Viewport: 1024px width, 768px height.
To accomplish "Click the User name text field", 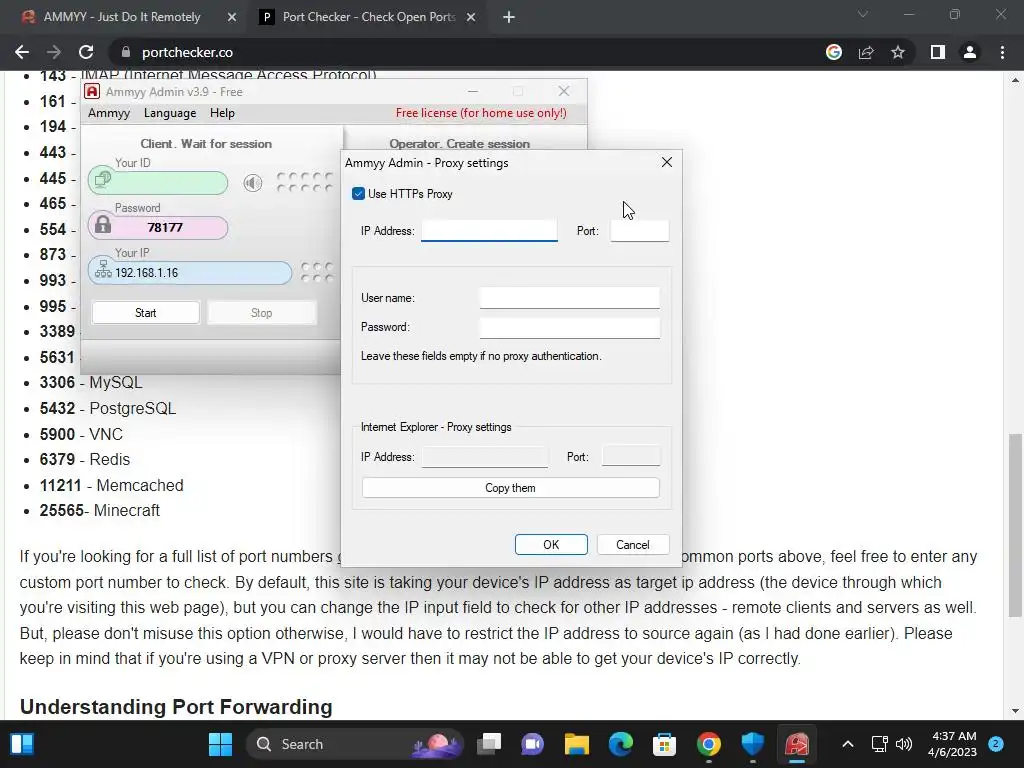I will 569,298.
